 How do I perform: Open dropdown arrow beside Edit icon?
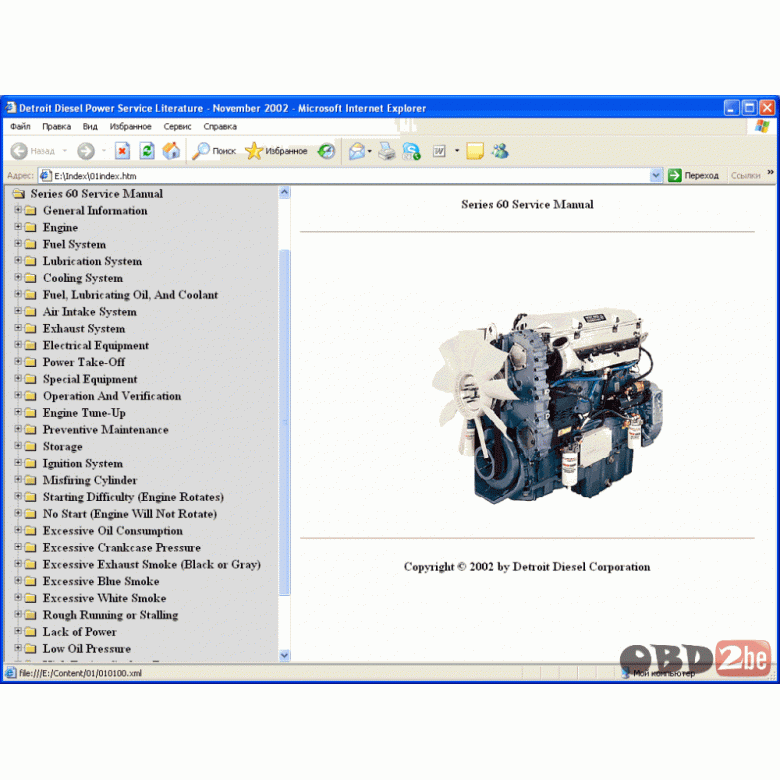pyautogui.click(x=457, y=151)
